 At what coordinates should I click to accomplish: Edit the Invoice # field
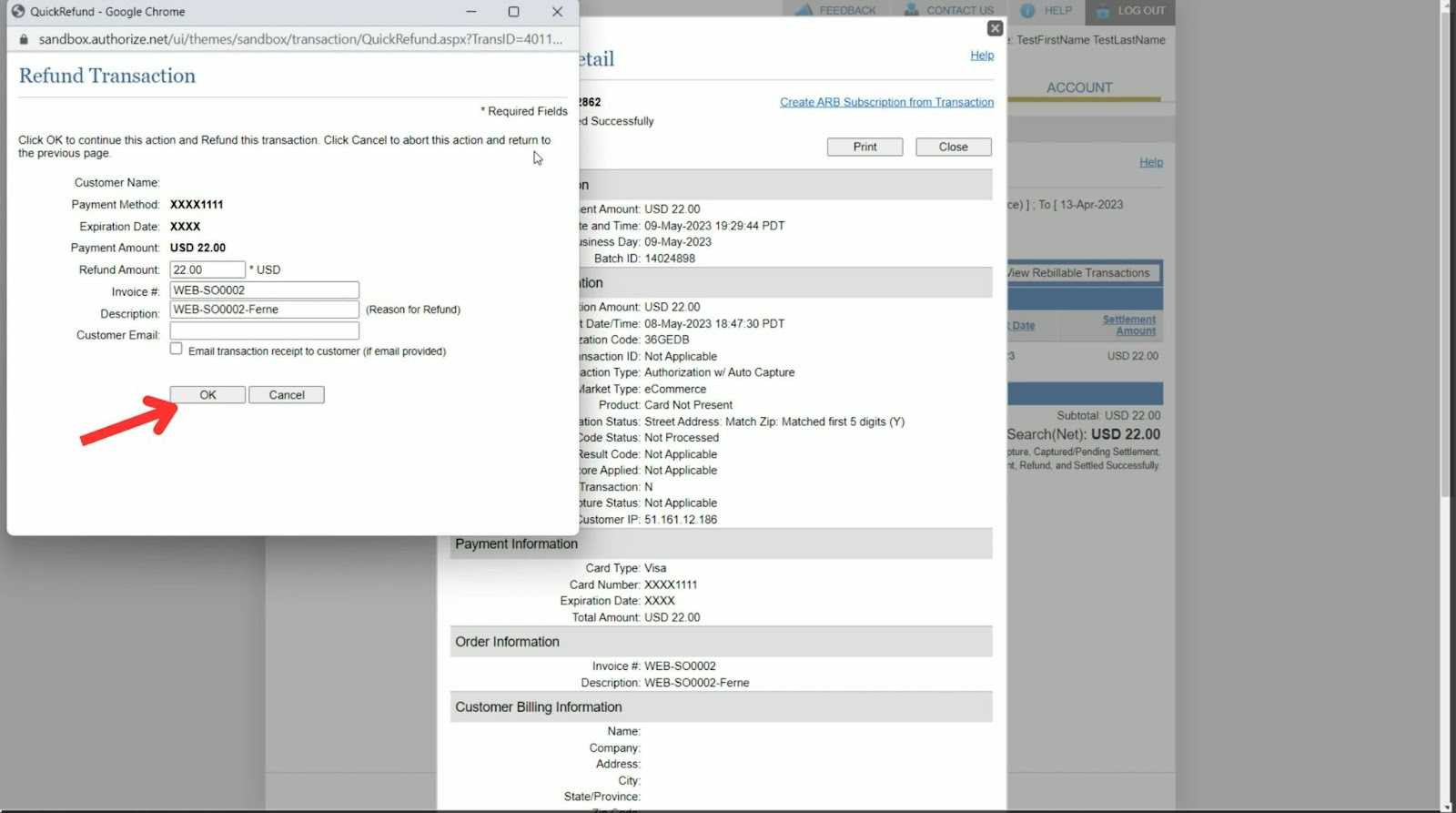coord(265,290)
